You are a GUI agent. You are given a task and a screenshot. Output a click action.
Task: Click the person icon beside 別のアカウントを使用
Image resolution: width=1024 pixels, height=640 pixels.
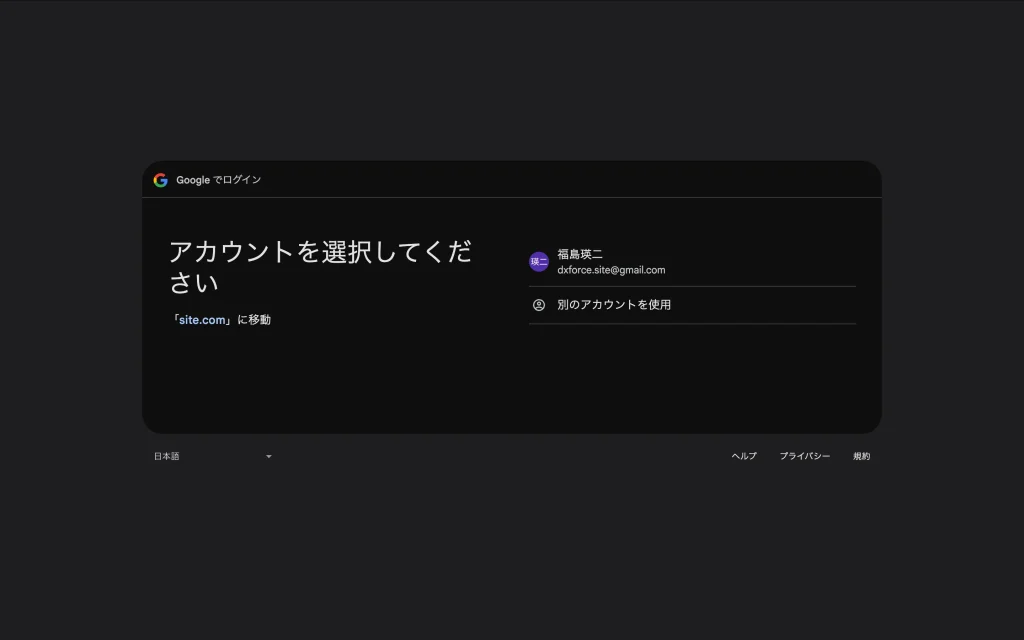pos(539,305)
